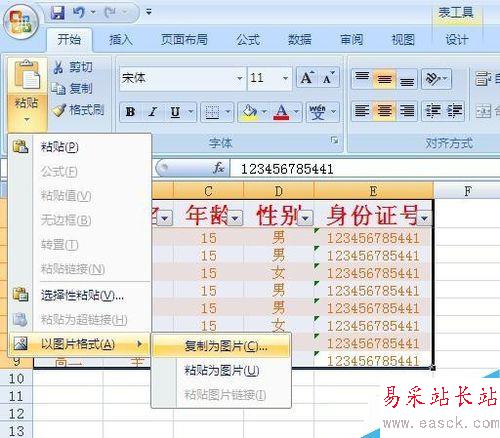Select column D header
500x438 pixels.
coord(279,191)
